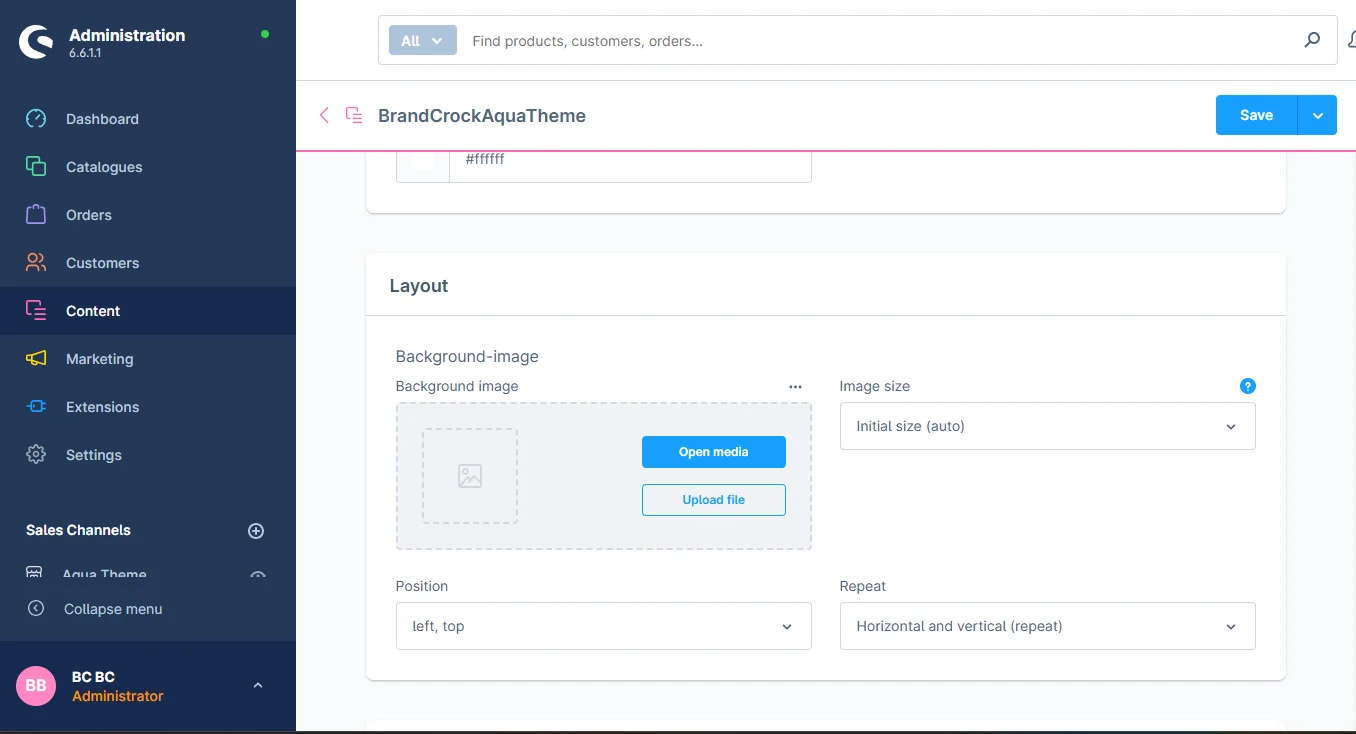Expand the Image size dropdown
The height and width of the screenshot is (734, 1356).
pyautogui.click(x=1047, y=426)
